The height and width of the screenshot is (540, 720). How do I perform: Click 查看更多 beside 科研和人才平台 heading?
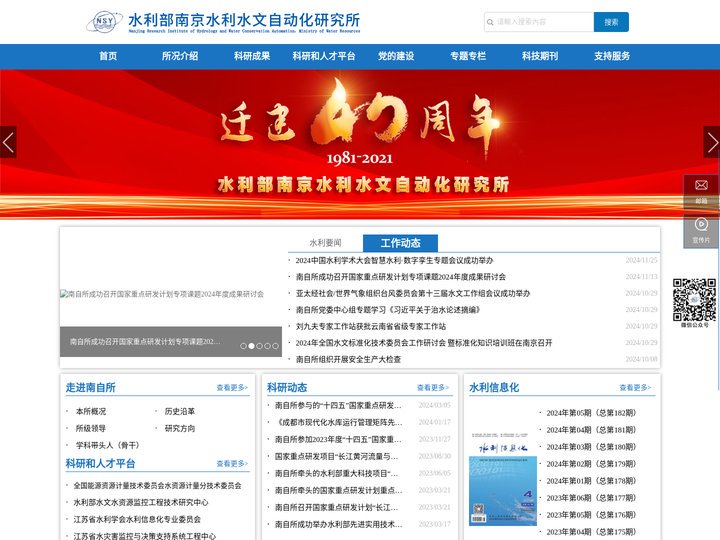pyautogui.click(x=232, y=463)
